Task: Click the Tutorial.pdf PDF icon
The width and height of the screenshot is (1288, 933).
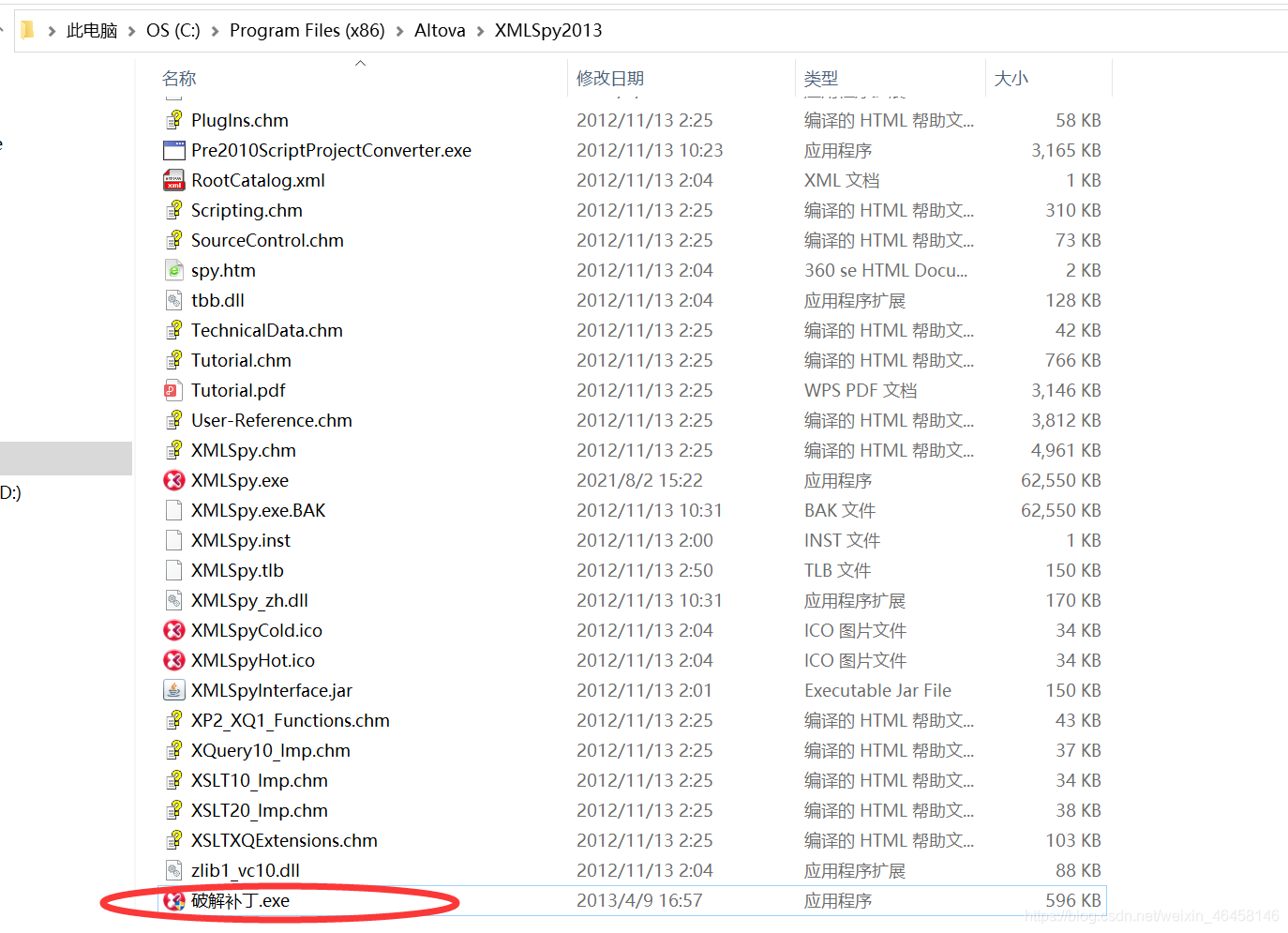Action: pyautogui.click(x=173, y=390)
